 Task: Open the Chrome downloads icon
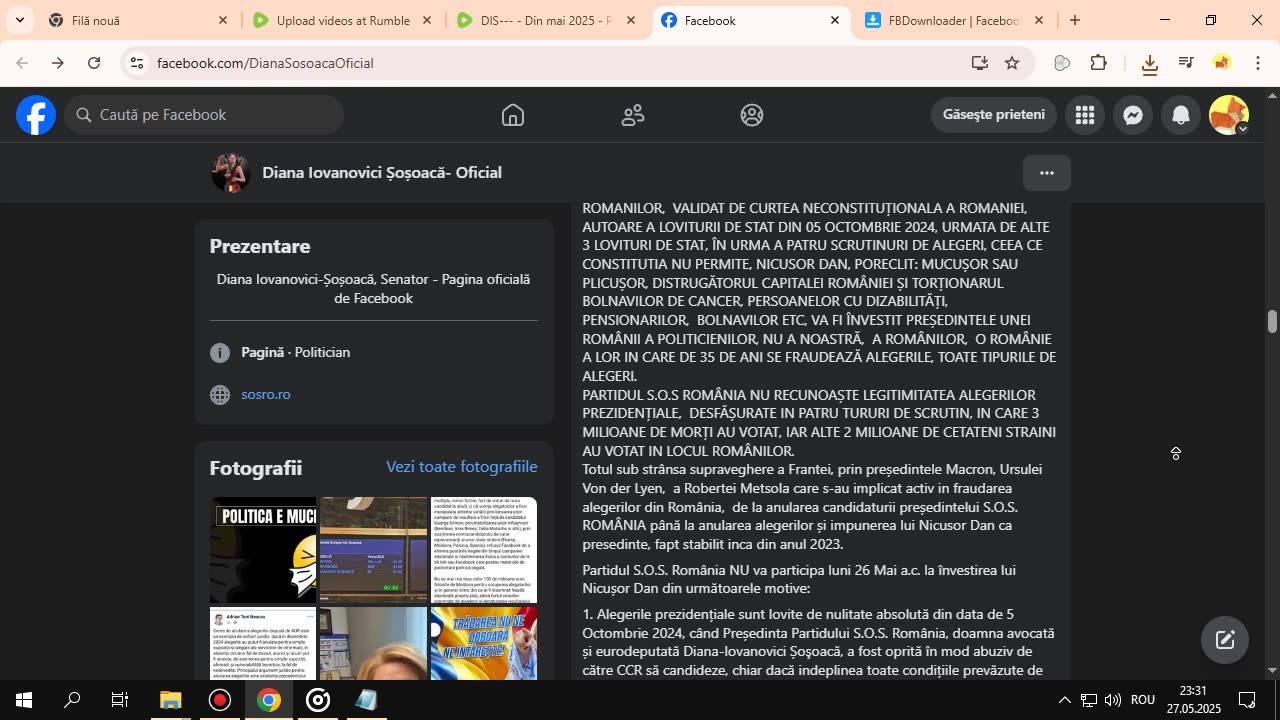coord(1149,64)
